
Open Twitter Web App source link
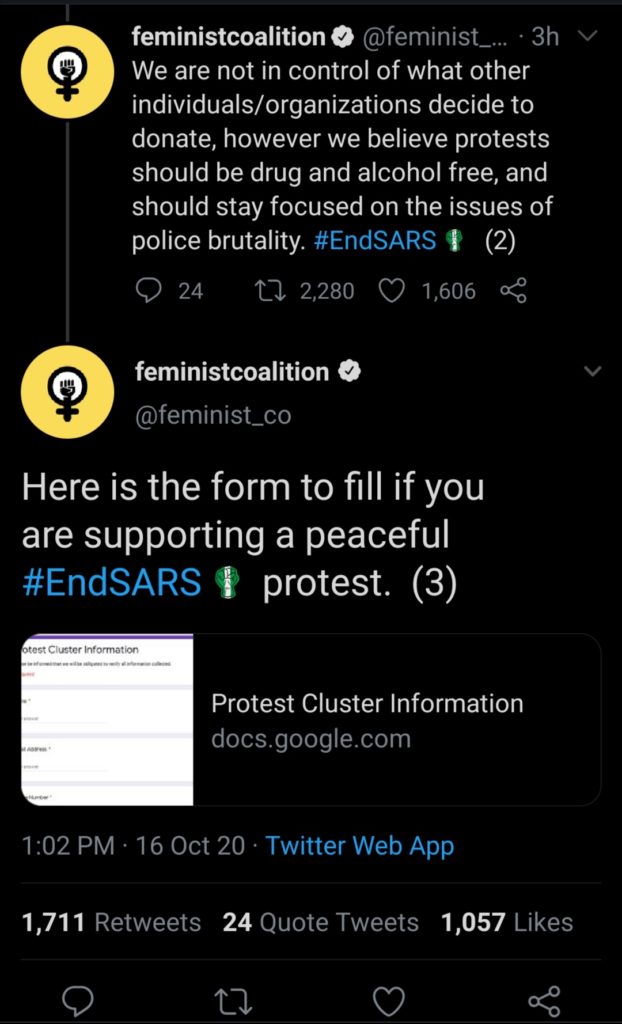click(x=359, y=846)
